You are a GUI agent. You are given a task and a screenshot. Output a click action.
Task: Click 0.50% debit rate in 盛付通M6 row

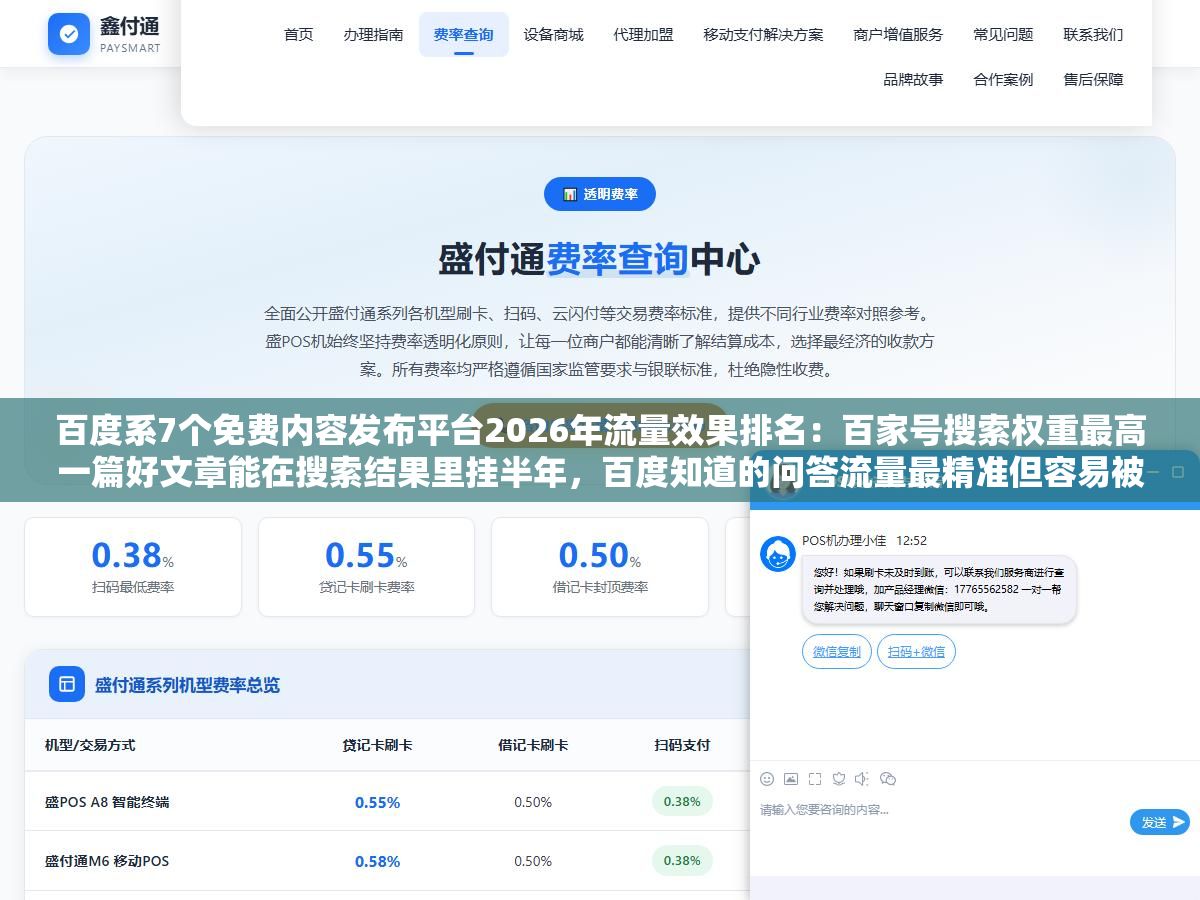pyautogui.click(x=533, y=861)
